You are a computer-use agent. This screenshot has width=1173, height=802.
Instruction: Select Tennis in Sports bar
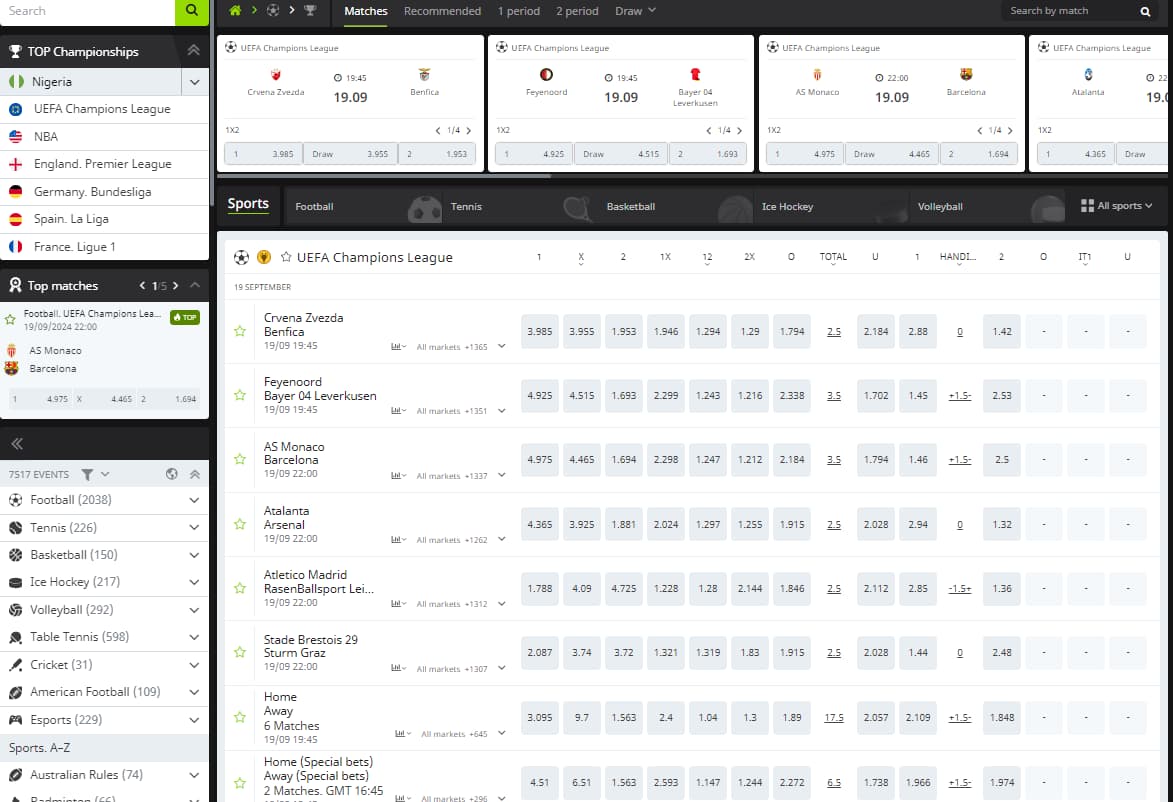[518, 206]
